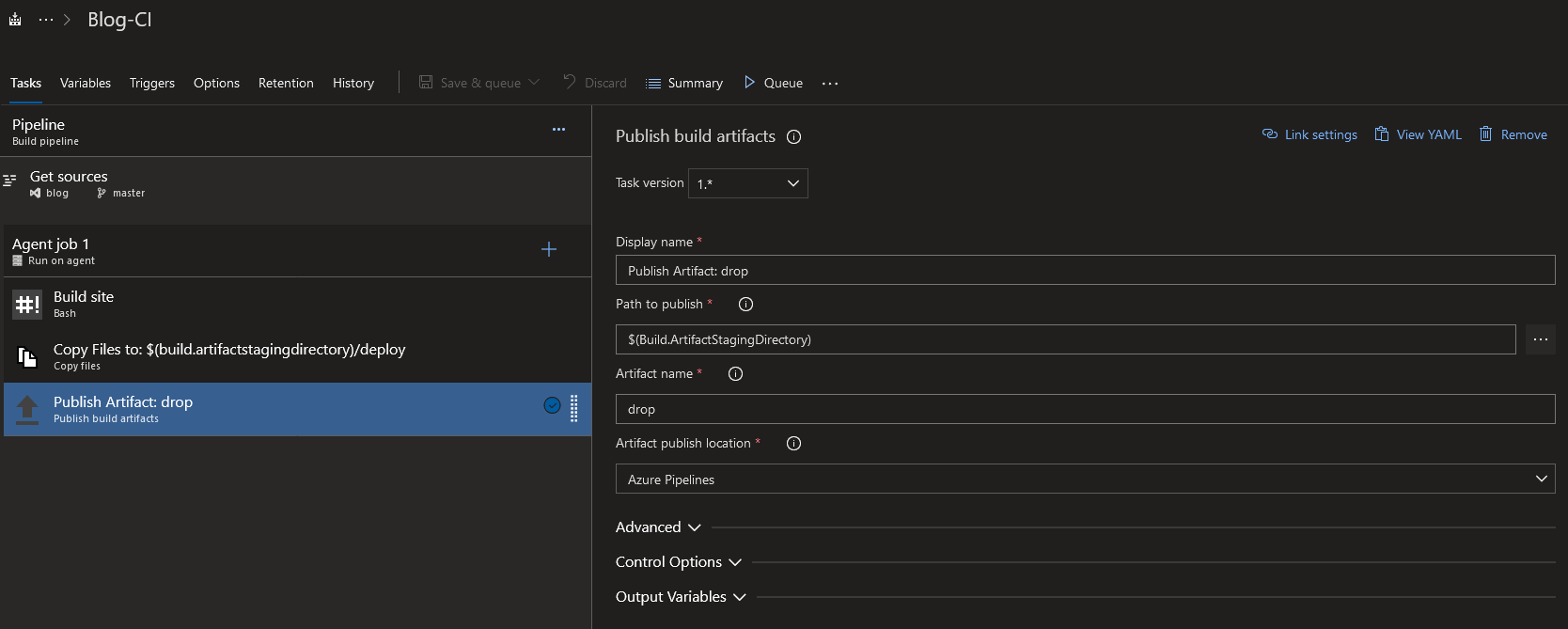Open the Summary view
The width and height of the screenshot is (1568, 629).
point(695,83)
